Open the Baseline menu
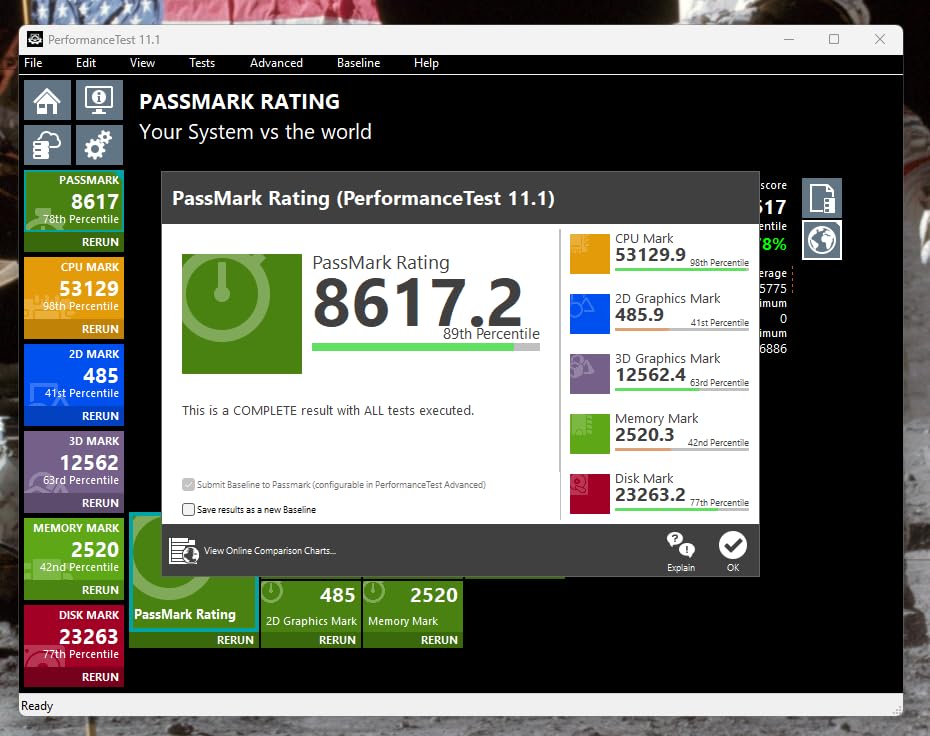Viewport: 930px width, 736px height. coord(358,63)
